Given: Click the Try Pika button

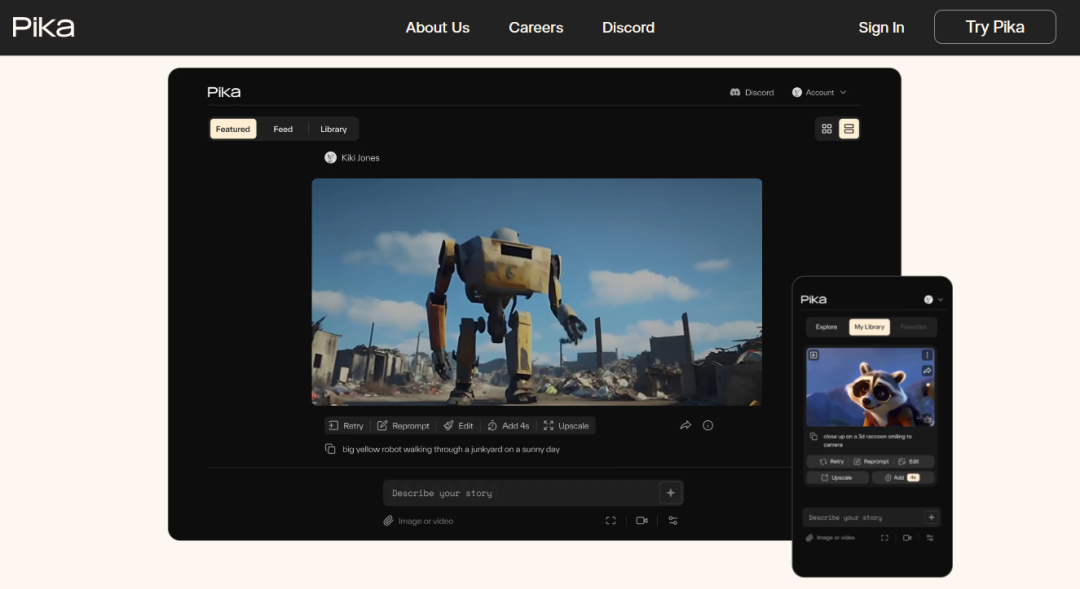Looking at the screenshot, I should (994, 27).
